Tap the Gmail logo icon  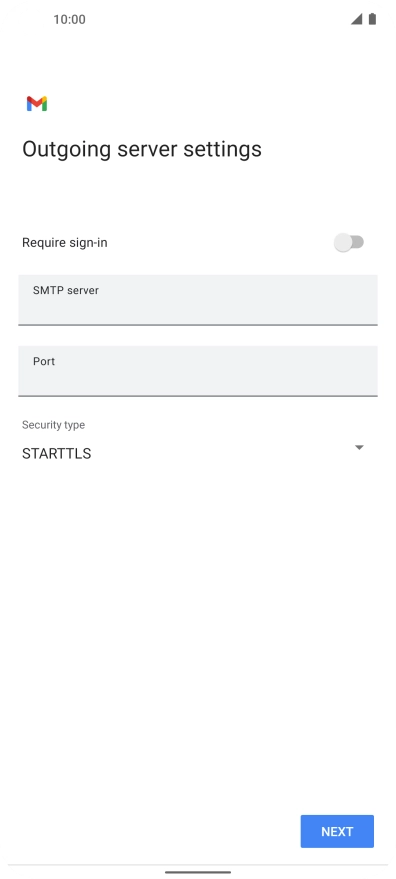[x=37, y=104]
